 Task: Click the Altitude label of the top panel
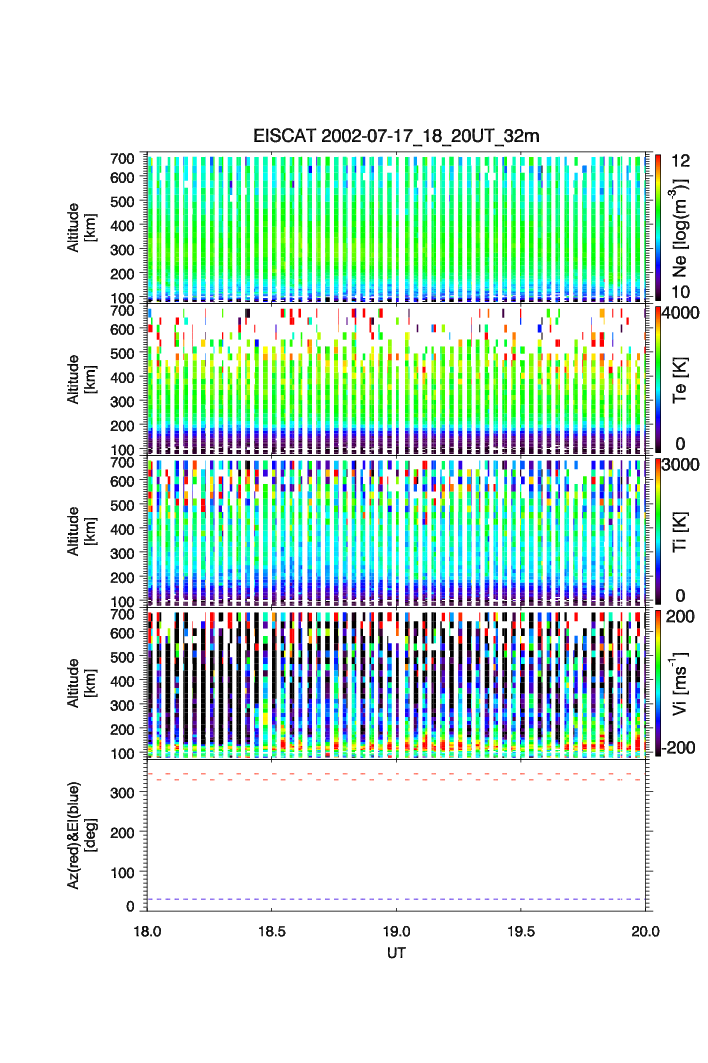pyautogui.click(x=80, y=227)
